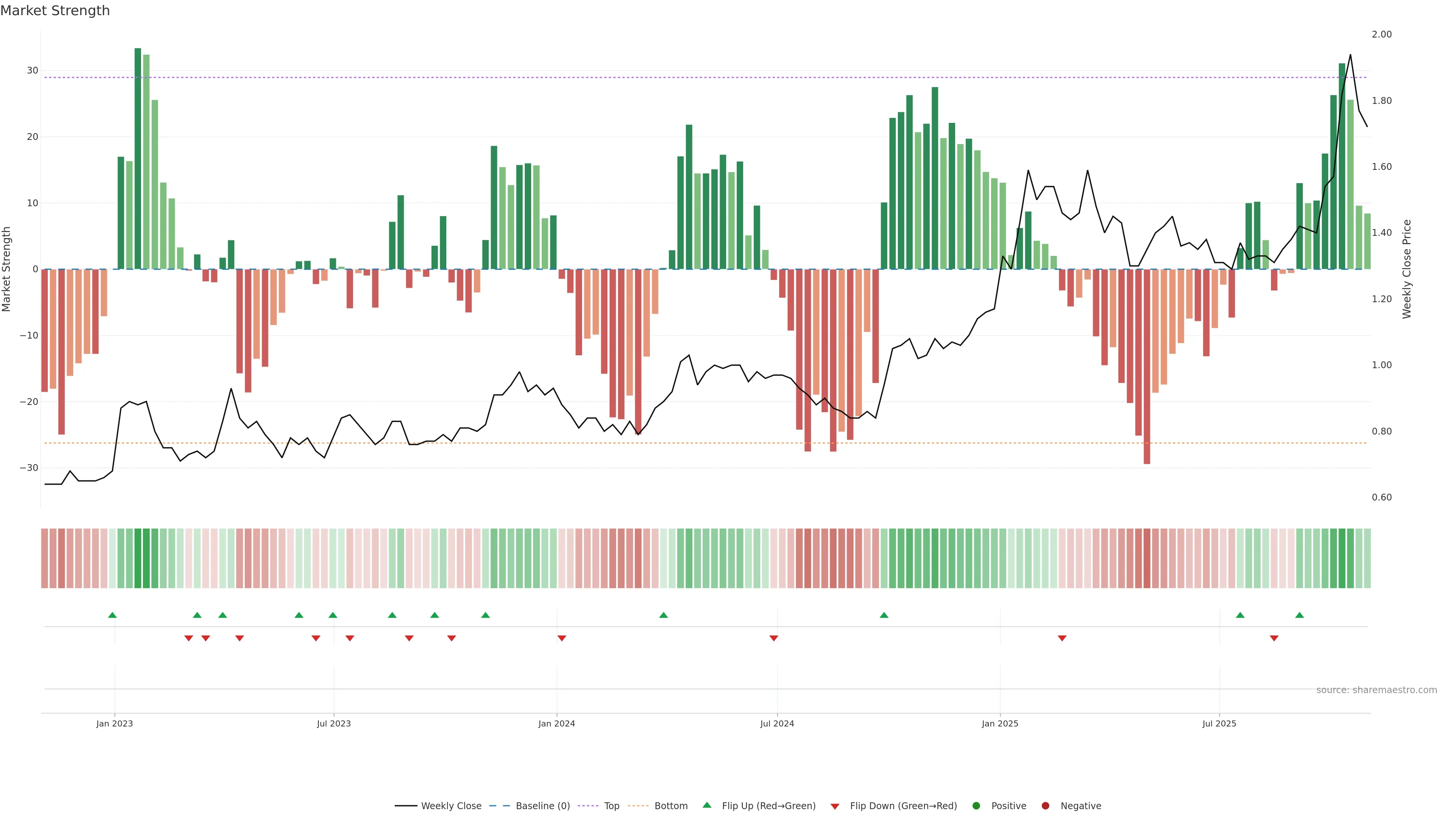The height and width of the screenshot is (819, 1456).
Task: Click the Jan 2024 x-axis label
Action: click(557, 723)
